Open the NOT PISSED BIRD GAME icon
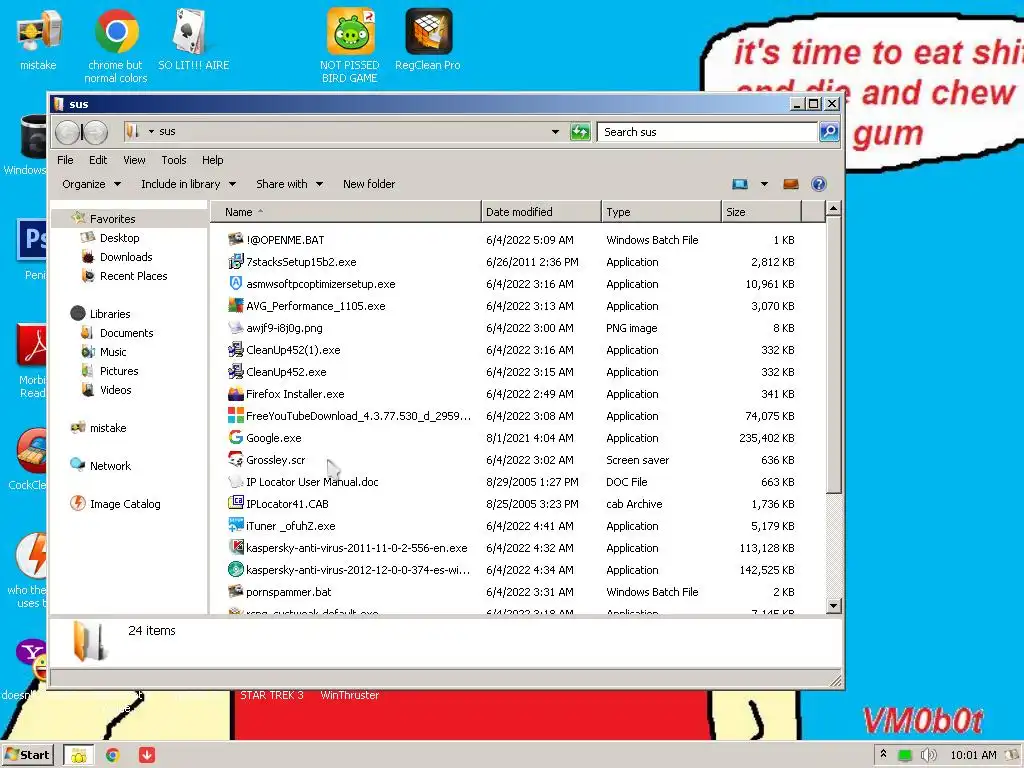1024x768 pixels. coord(351,31)
